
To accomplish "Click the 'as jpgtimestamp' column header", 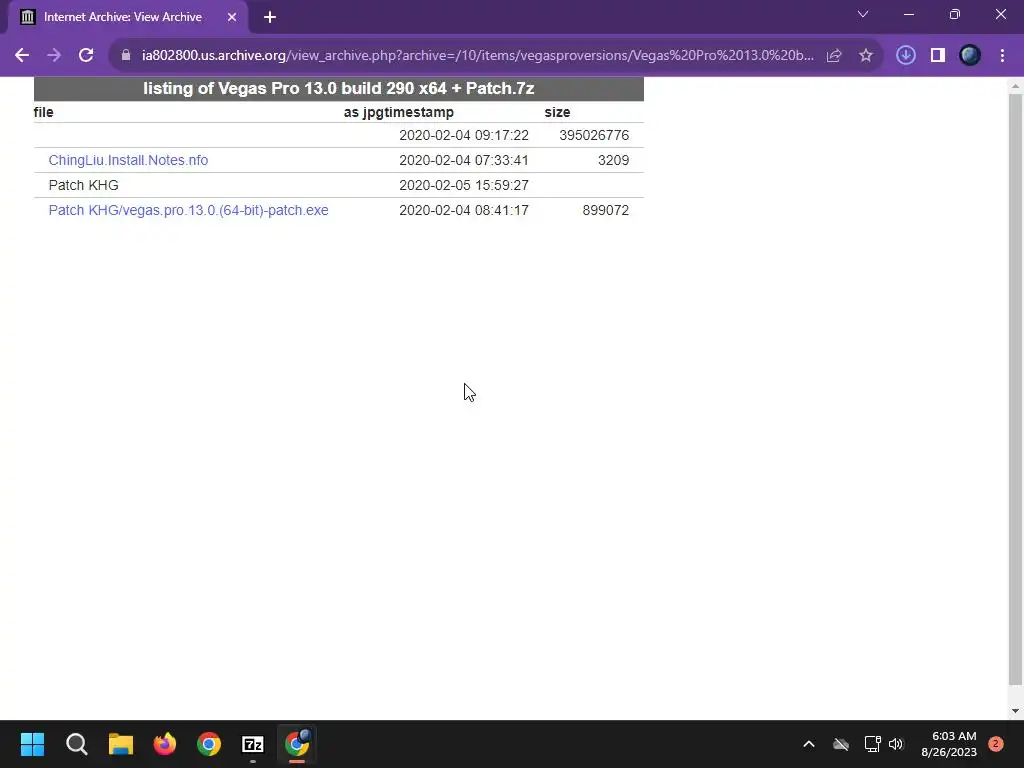I will coord(398,112).
